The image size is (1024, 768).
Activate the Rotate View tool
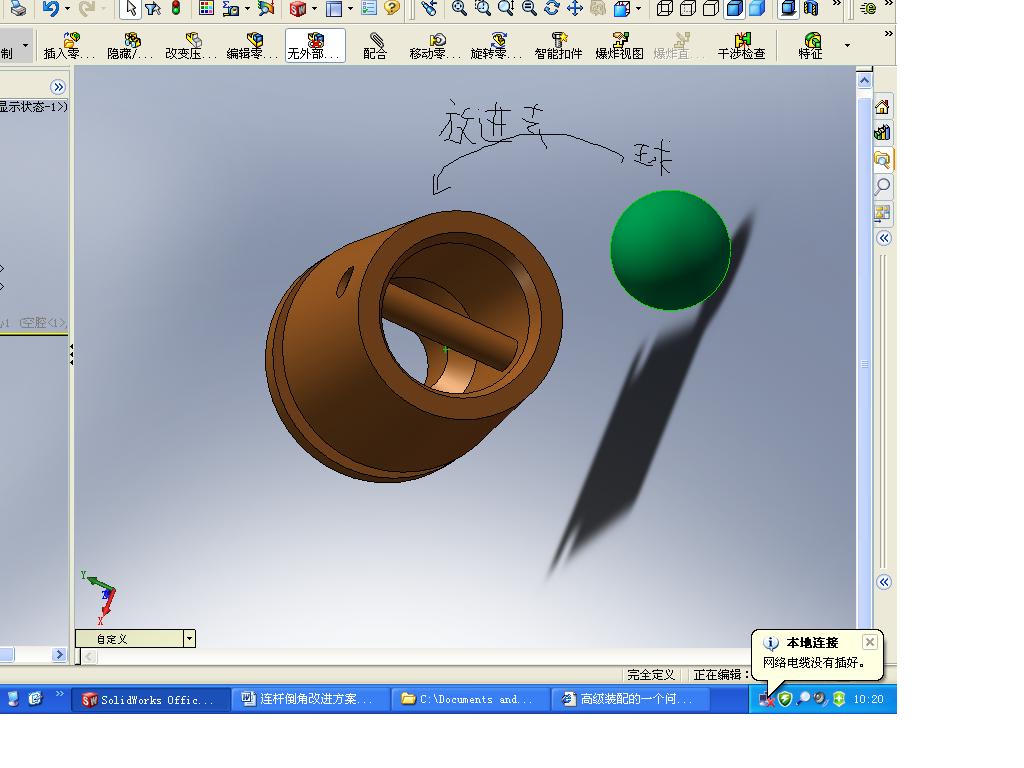(552, 8)
